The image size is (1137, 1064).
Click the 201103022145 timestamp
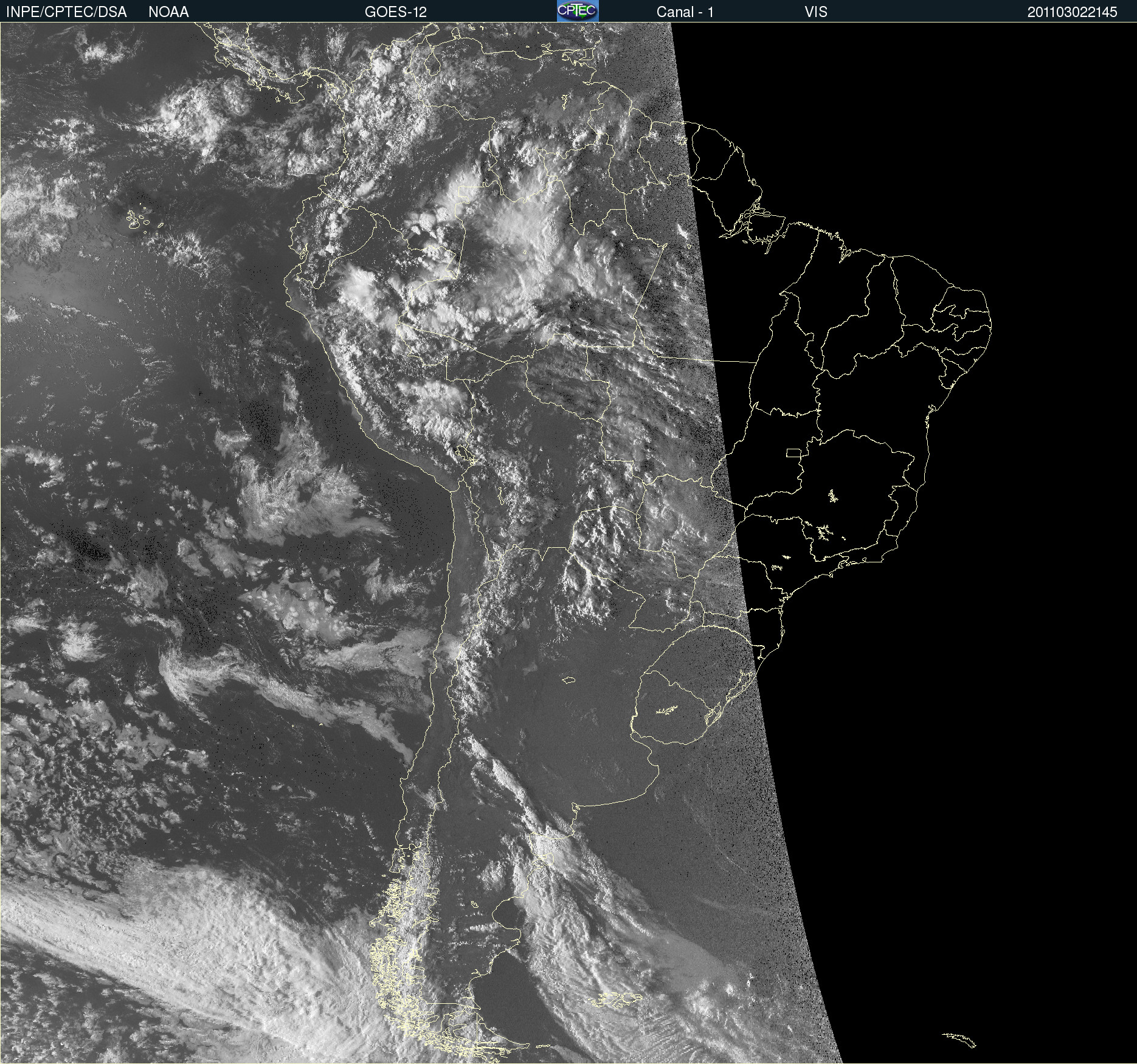point(1073,12)
